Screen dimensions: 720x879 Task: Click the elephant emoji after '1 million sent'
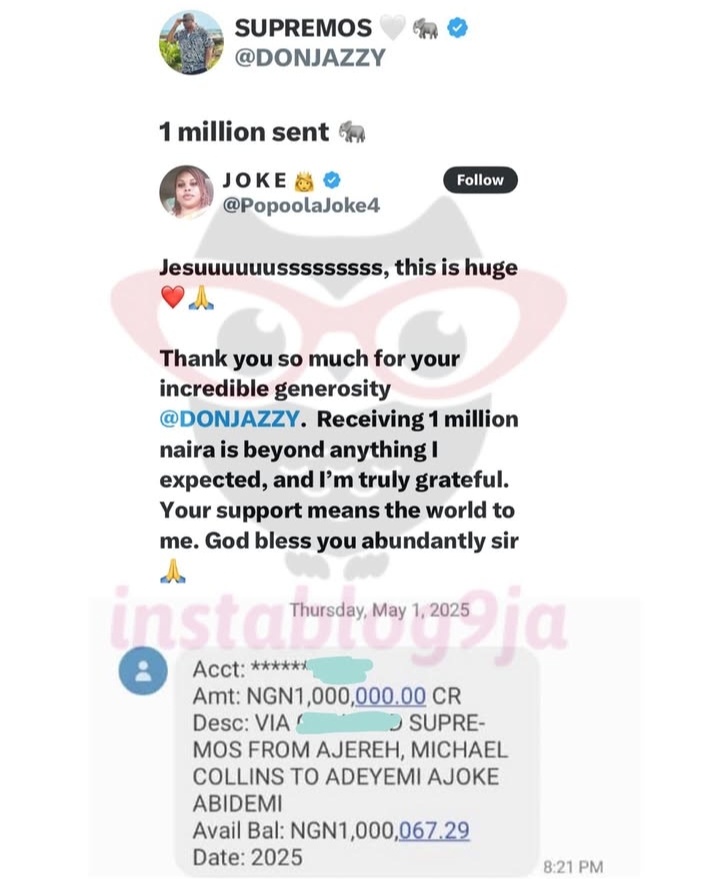point(352,132)
